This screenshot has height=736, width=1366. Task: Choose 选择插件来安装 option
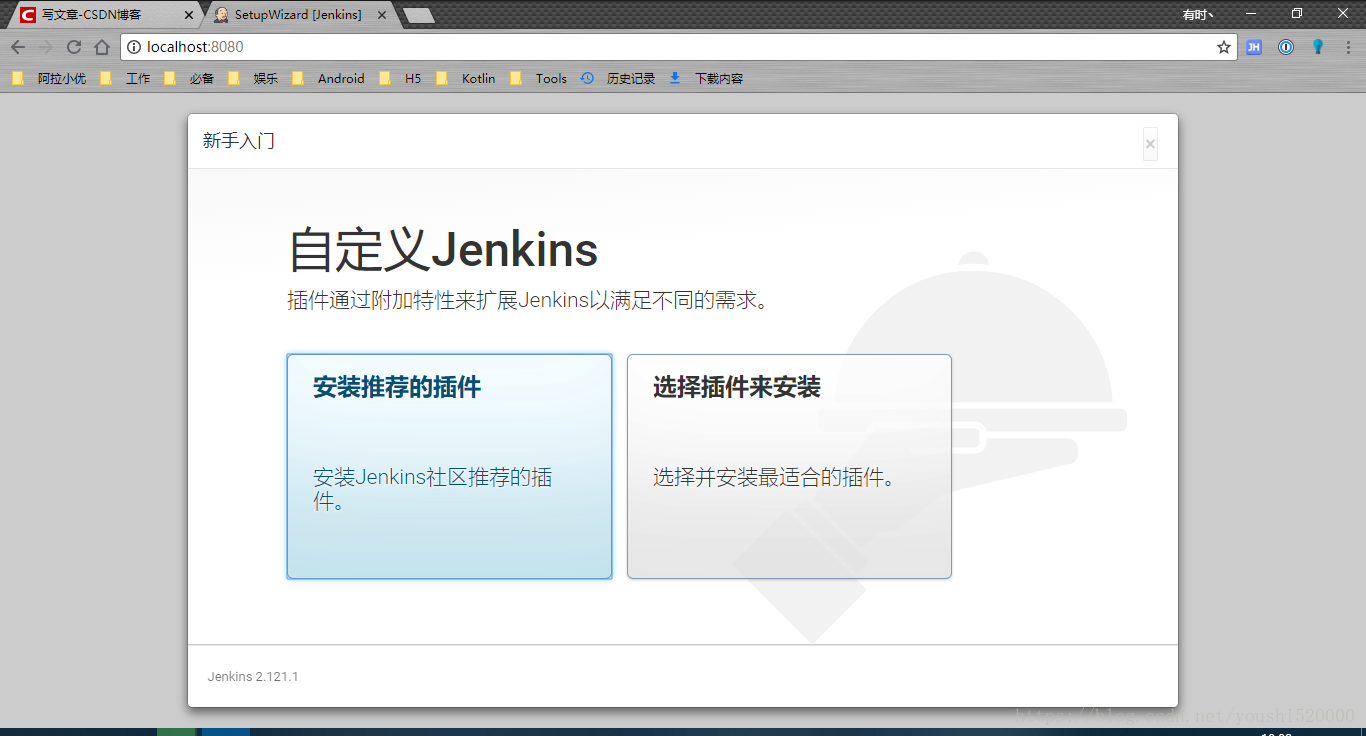789,466
